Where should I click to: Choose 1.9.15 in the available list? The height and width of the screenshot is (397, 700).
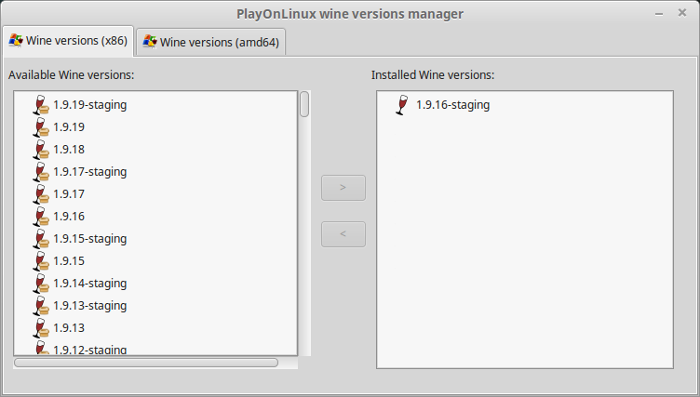[x=69, y=261]
